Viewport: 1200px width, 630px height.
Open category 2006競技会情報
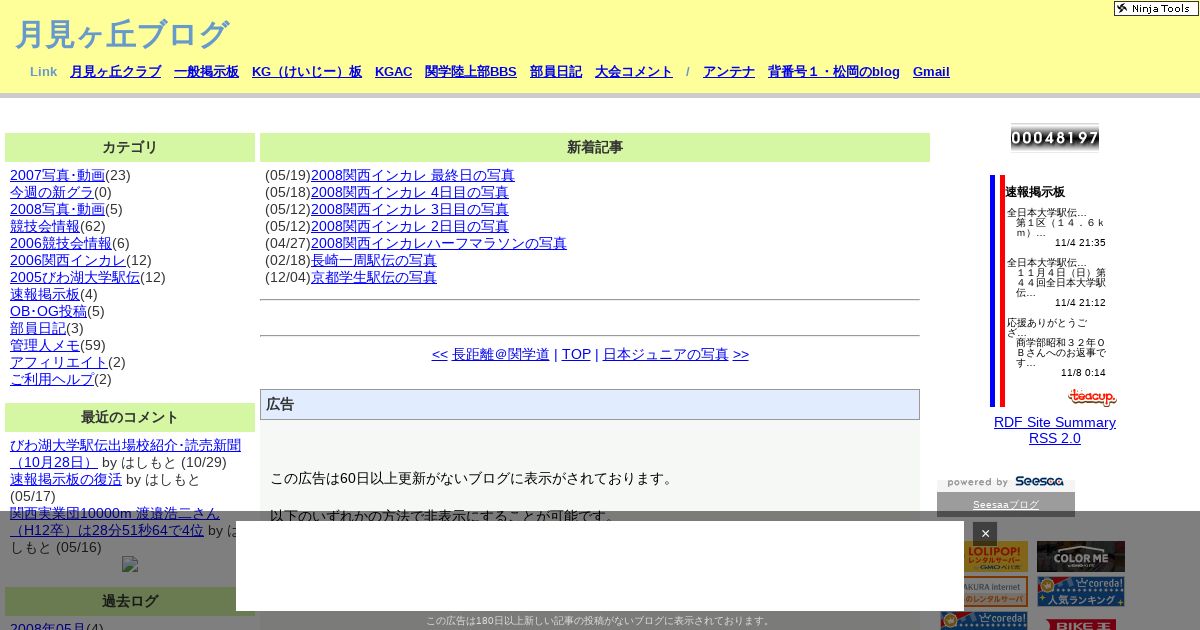pyautogui.click(x=61, y=243)
